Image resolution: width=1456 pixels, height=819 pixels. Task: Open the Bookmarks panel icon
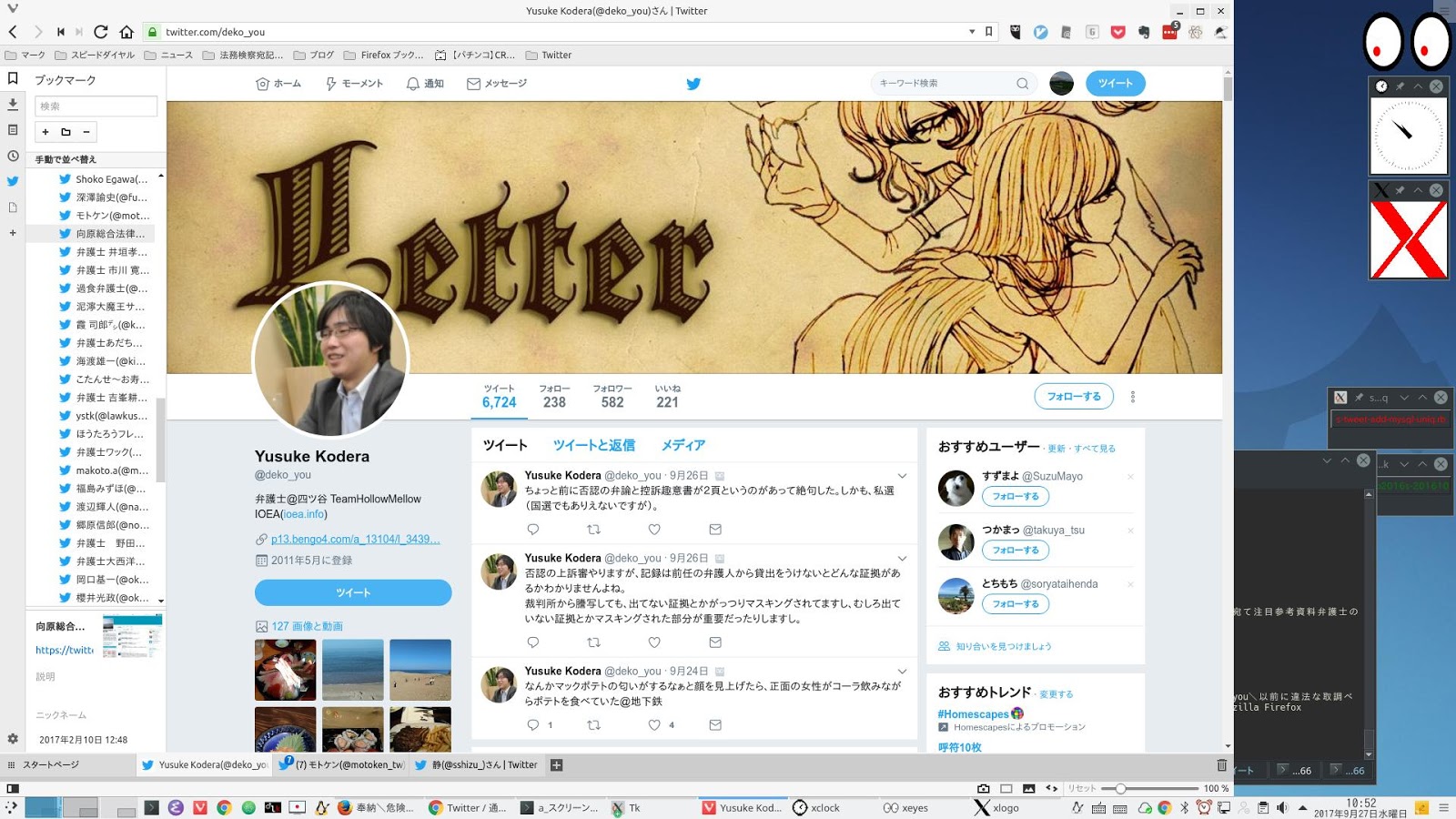(13, 79)
